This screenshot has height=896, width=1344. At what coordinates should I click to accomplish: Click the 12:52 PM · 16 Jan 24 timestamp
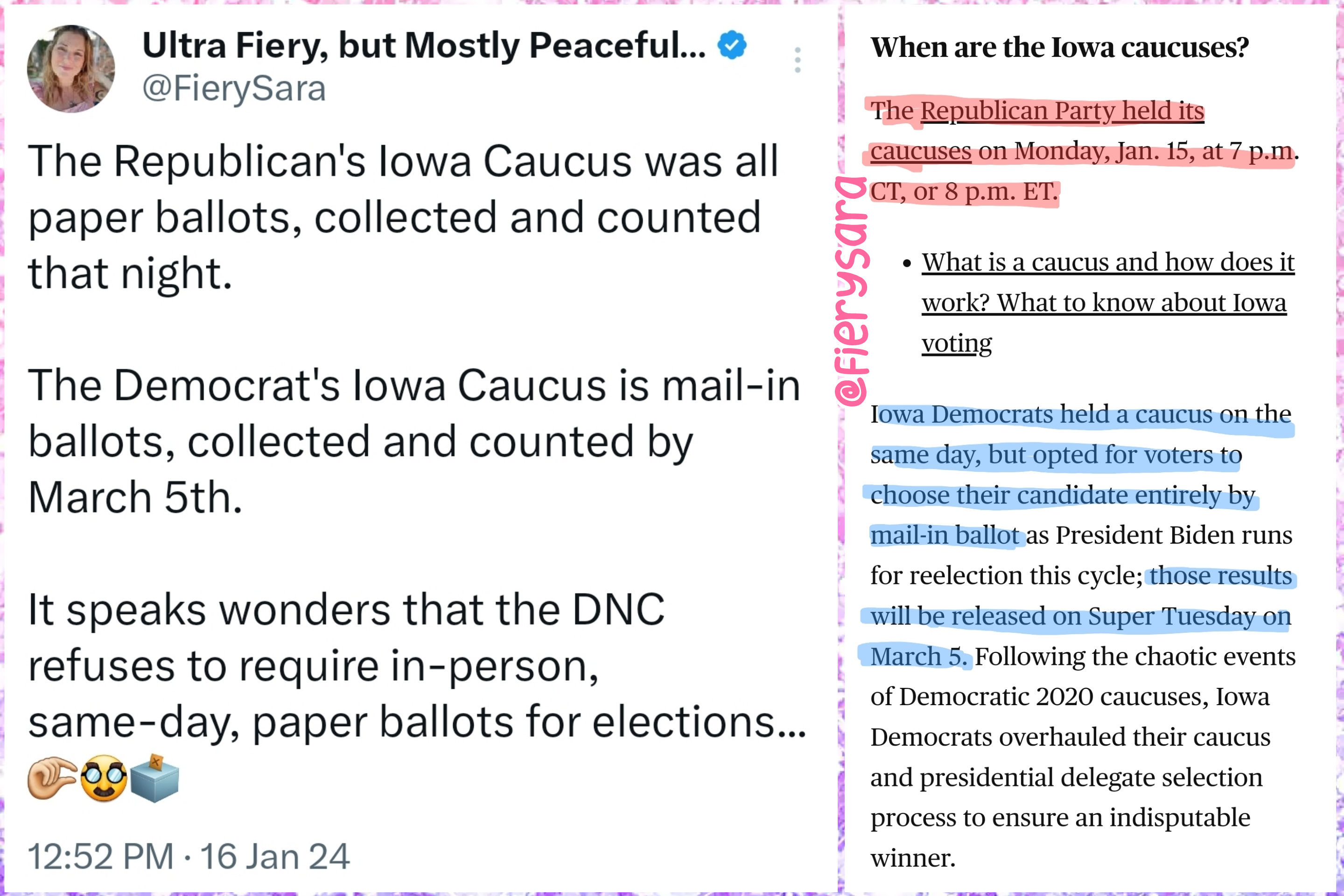click(189, 857)
